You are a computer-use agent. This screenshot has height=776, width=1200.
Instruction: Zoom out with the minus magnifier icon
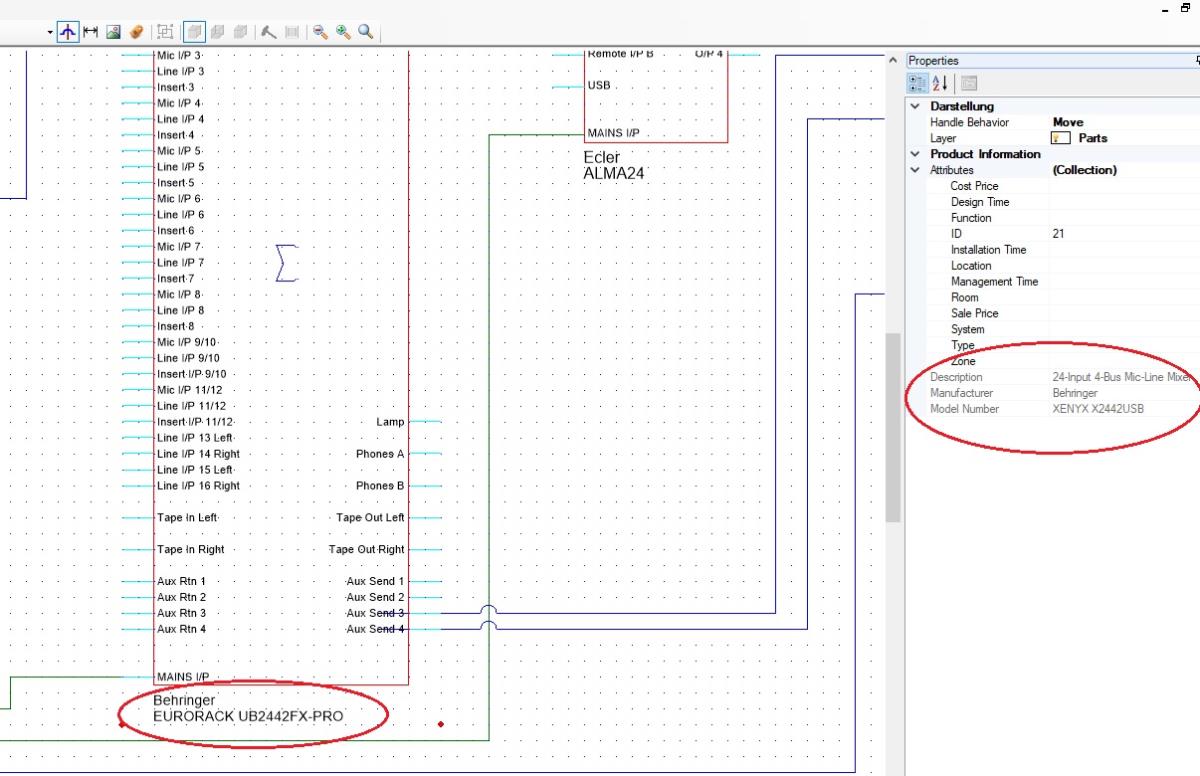click(320, 32)
